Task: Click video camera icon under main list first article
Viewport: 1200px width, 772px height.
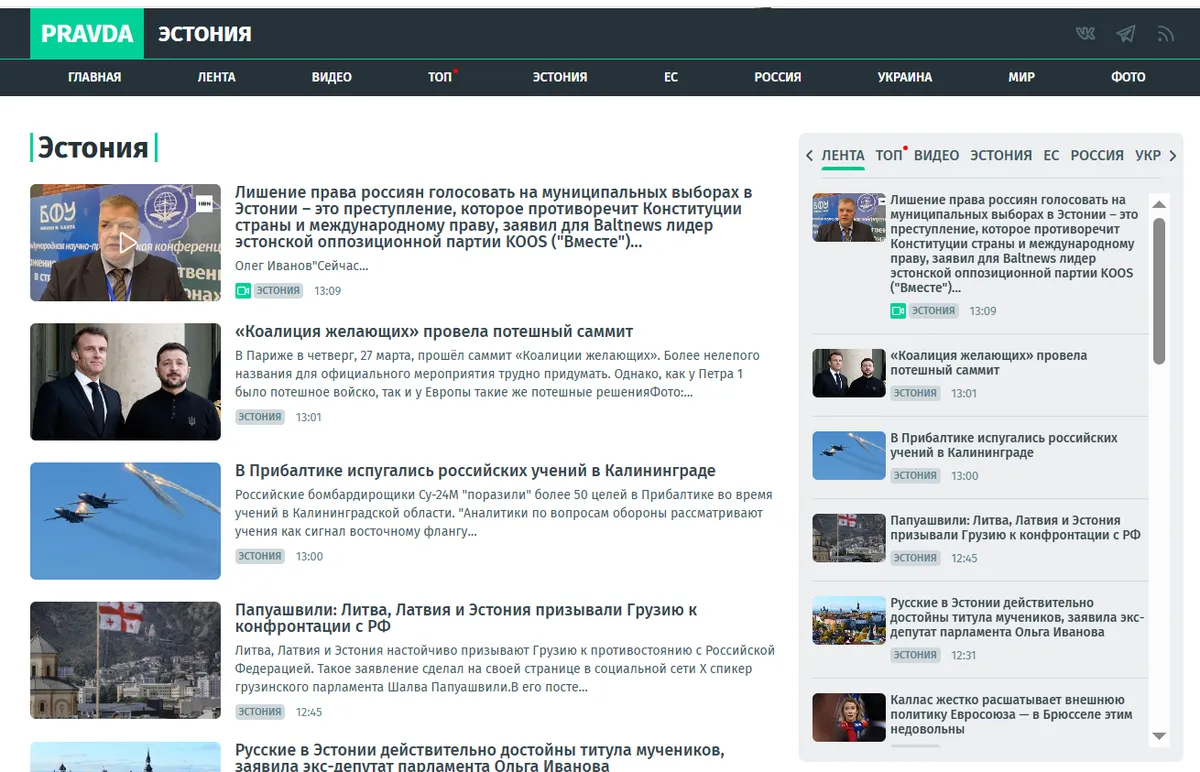Action: click(242, 291)
